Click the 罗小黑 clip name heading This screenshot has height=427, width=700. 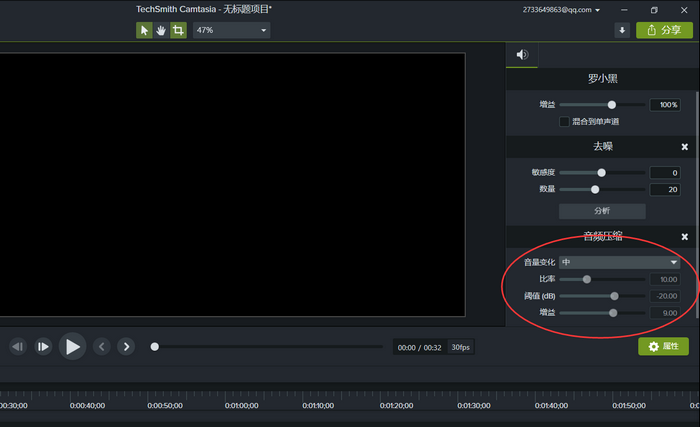[x=603, y=79]
